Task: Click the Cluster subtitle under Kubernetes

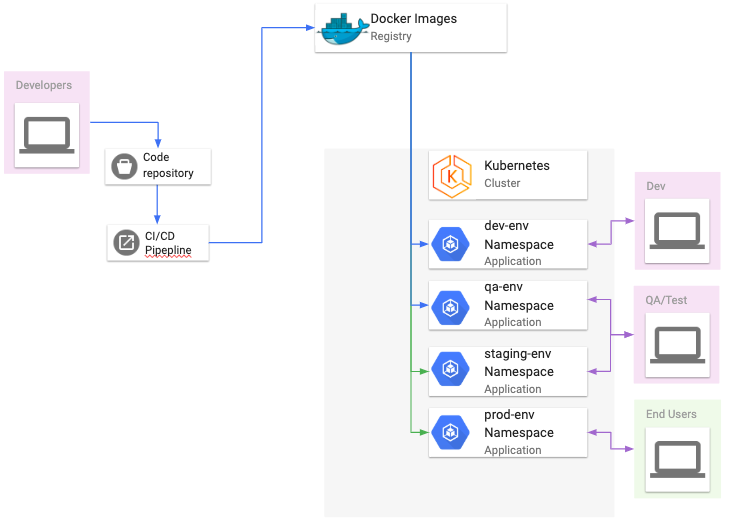Action: 502,183
